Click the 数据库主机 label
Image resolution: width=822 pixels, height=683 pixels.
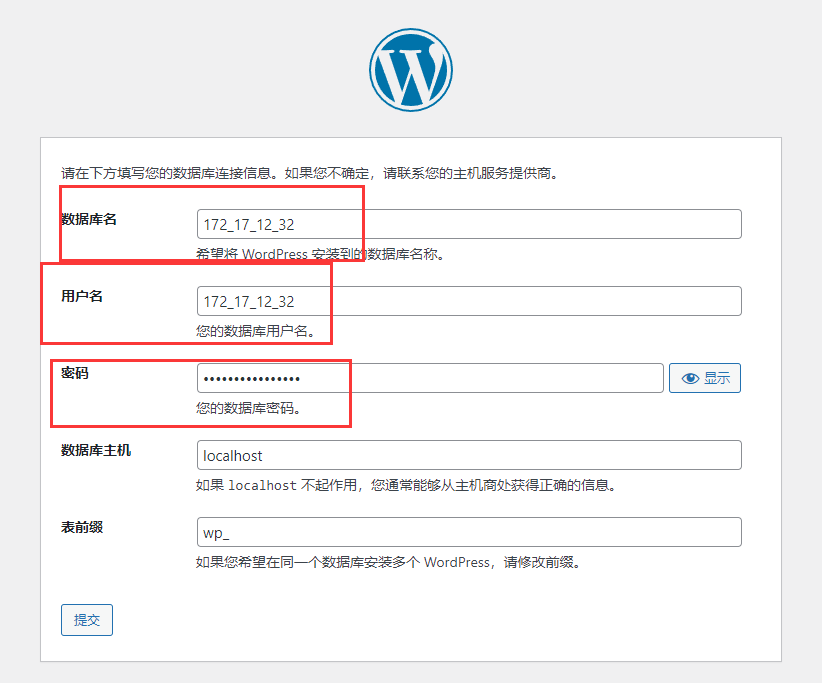tap(96, 450)
